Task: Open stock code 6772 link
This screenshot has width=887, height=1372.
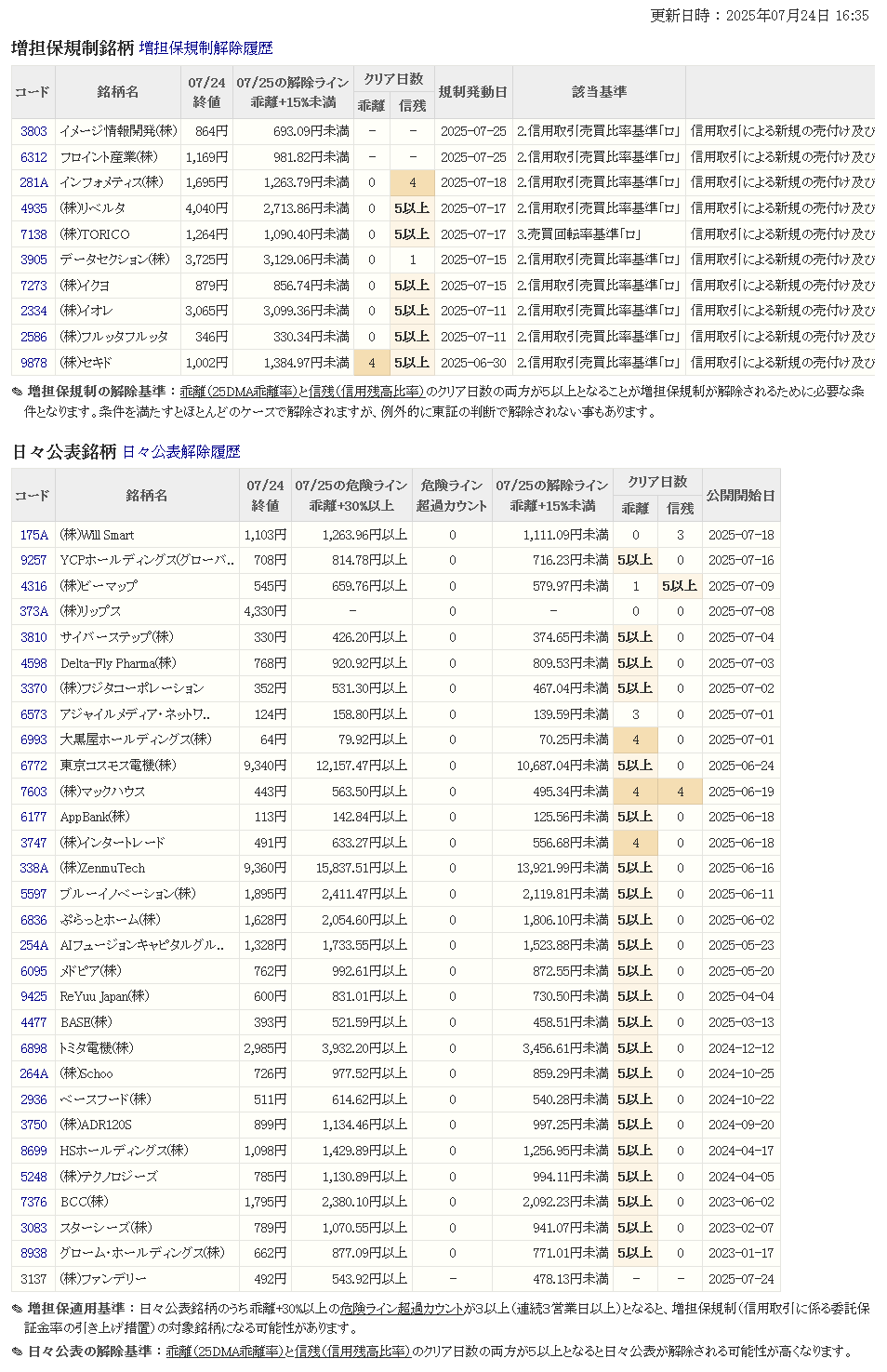Action: [x=33, y=766]
